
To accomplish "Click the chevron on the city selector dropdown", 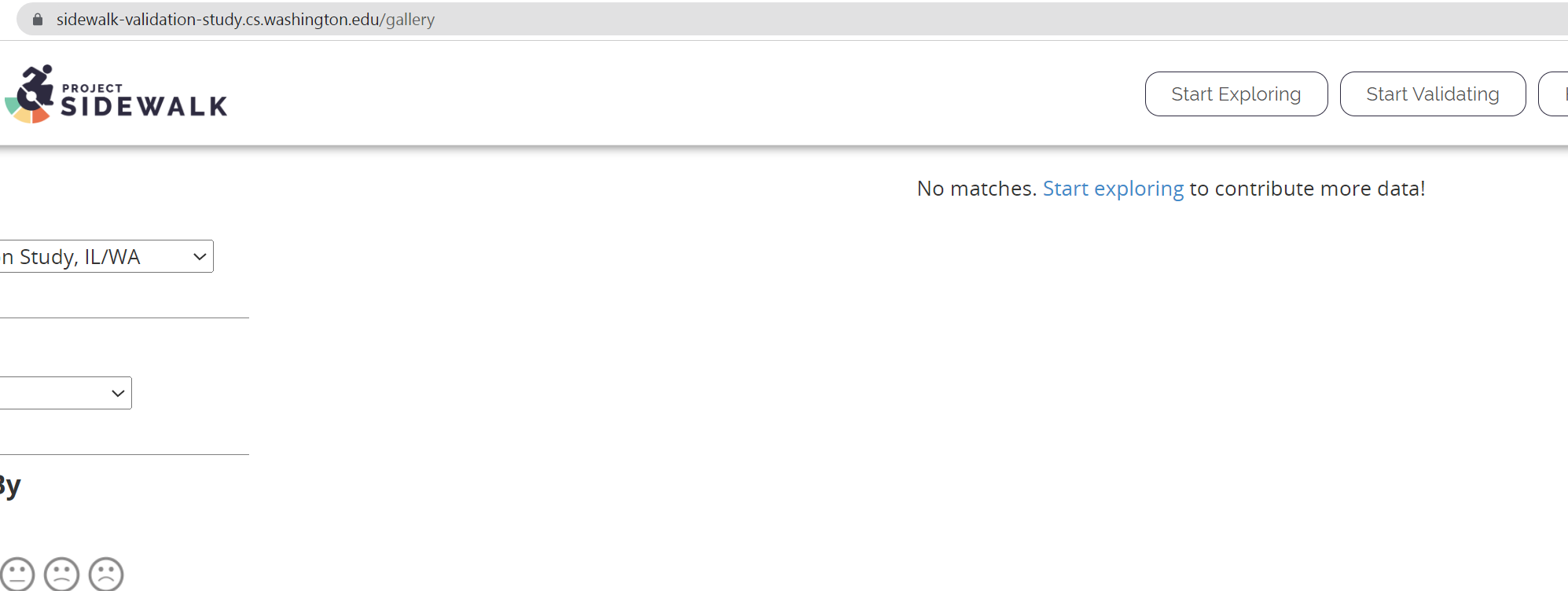I will pyautogui.click(x=199, y=256).
